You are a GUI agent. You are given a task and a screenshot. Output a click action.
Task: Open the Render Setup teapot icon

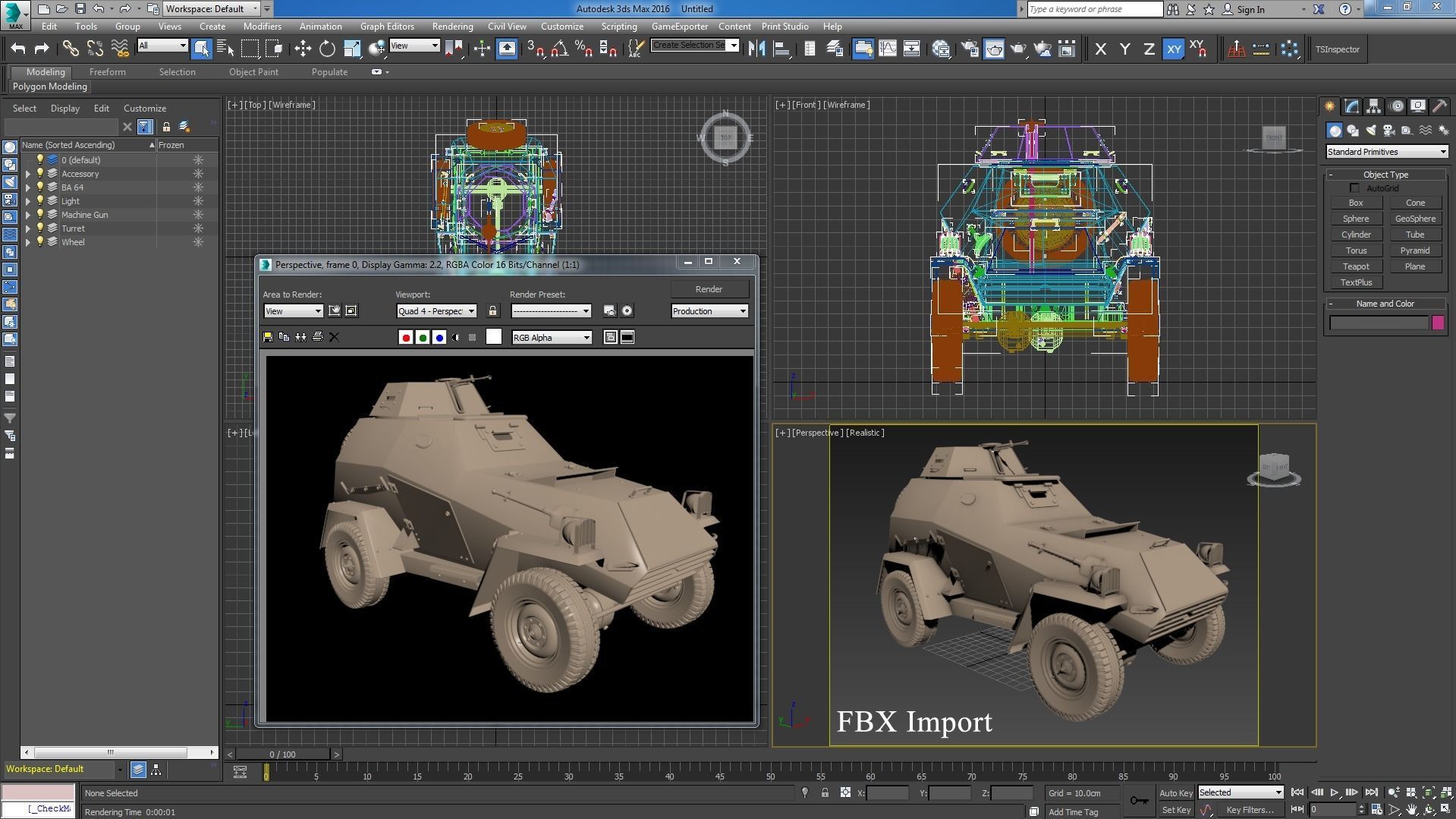click(x=970, y=49)
